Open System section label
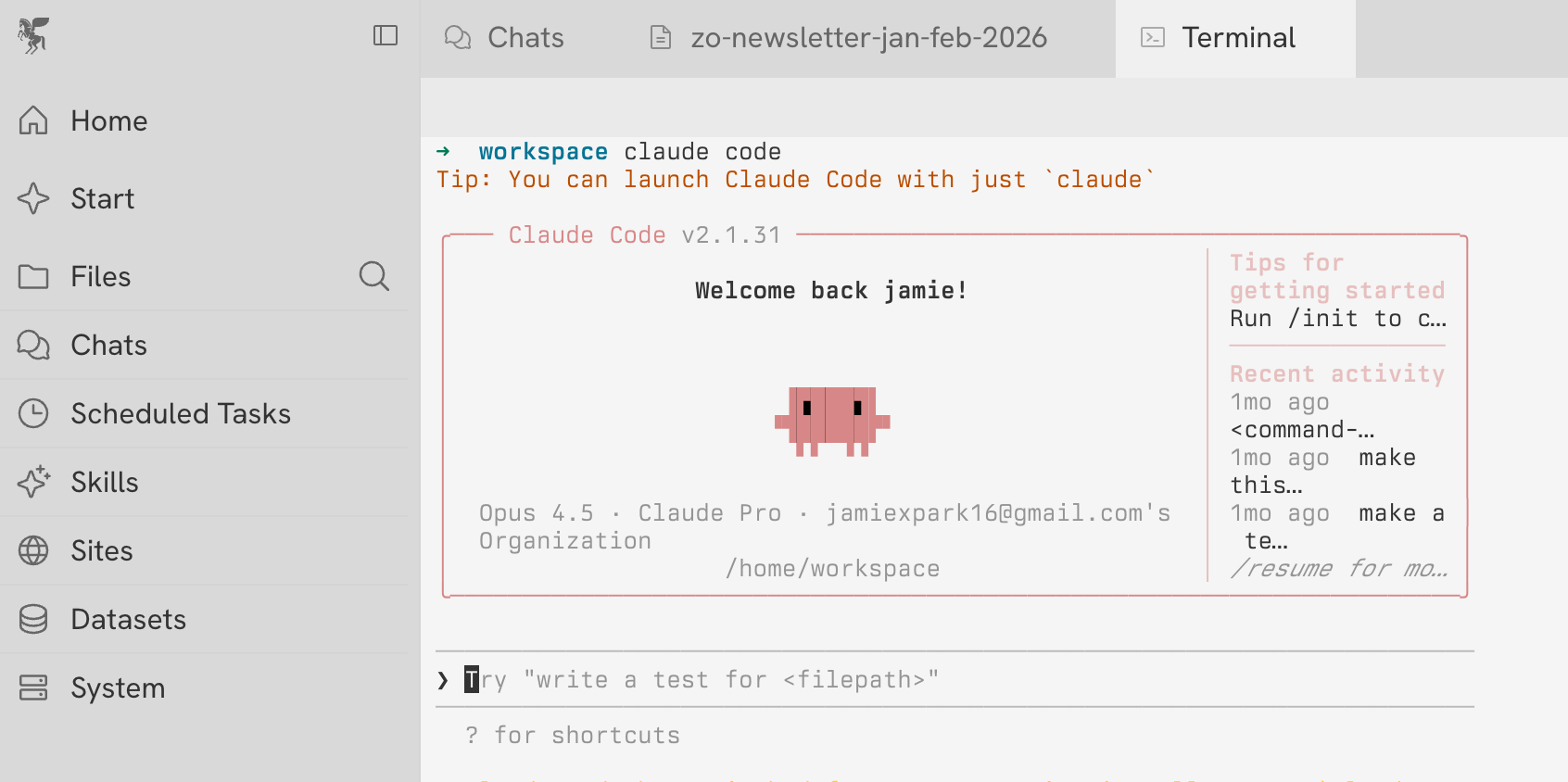 click(119, 687)
